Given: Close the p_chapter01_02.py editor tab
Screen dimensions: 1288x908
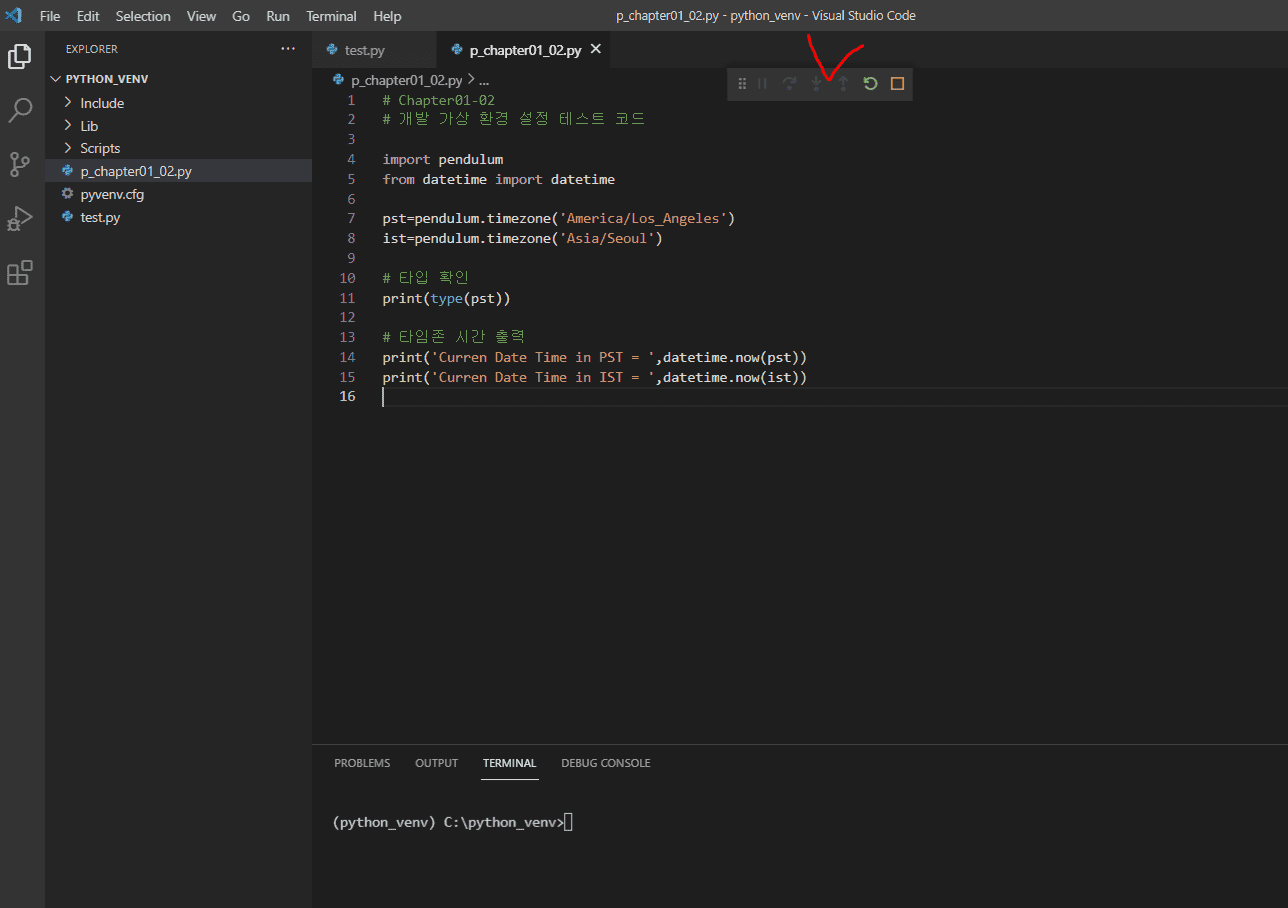Looking at the screenshot, I should pyautogui.click(x=596, y=49).
